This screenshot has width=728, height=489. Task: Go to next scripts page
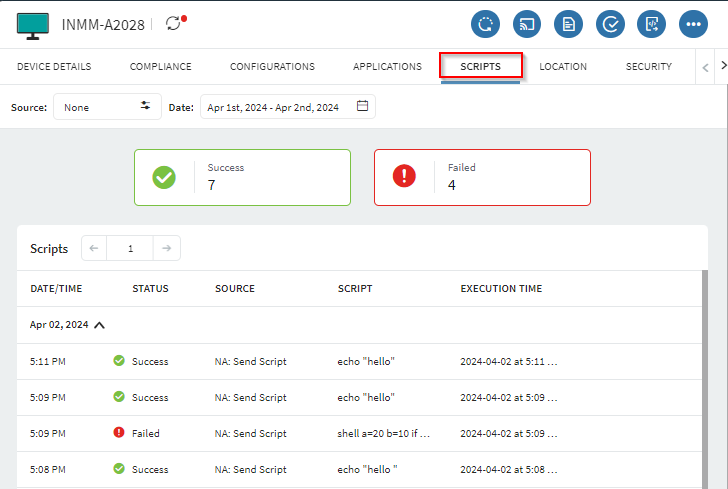(167, 249)
